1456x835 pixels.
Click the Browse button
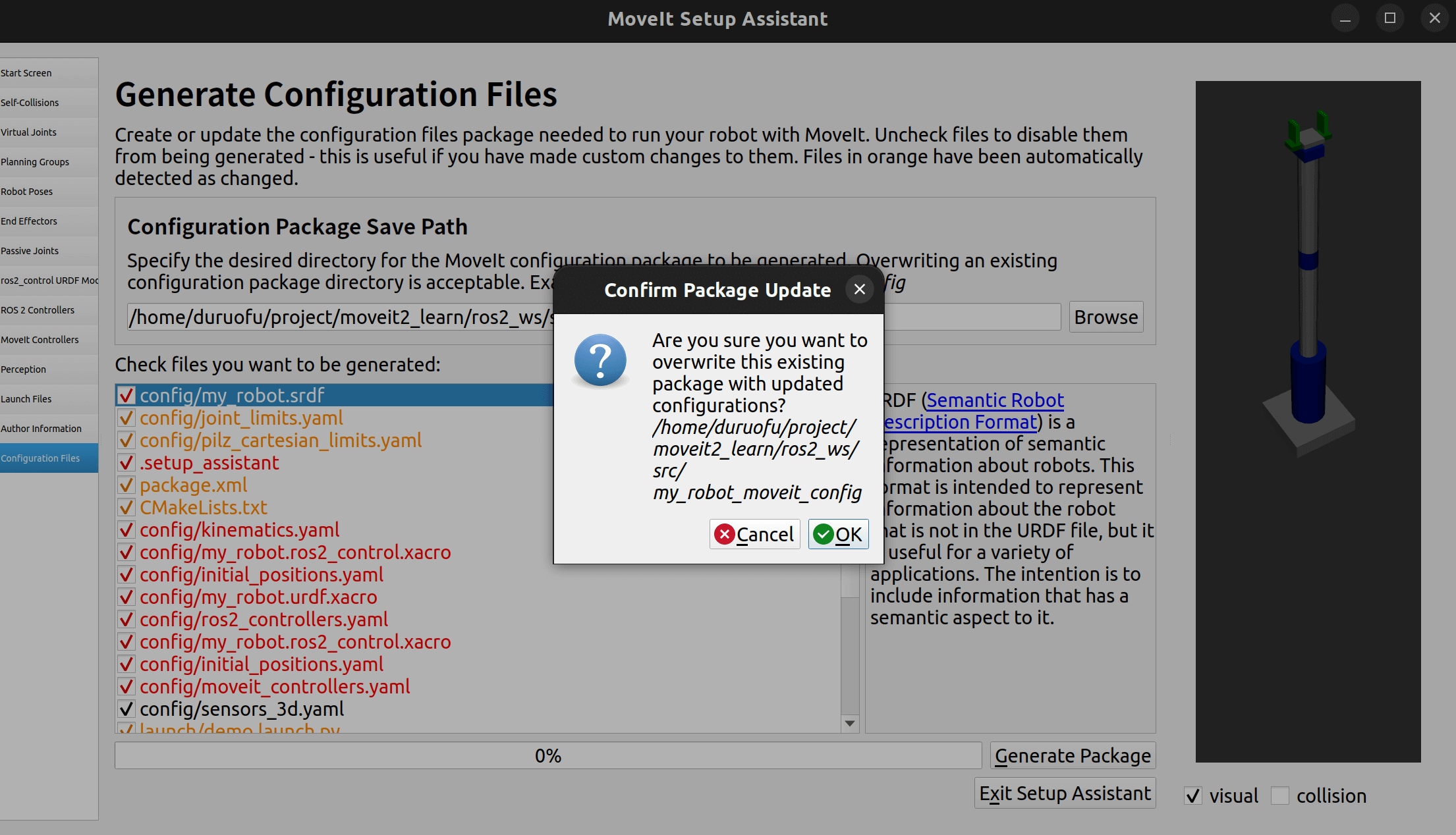point(1106,317)
